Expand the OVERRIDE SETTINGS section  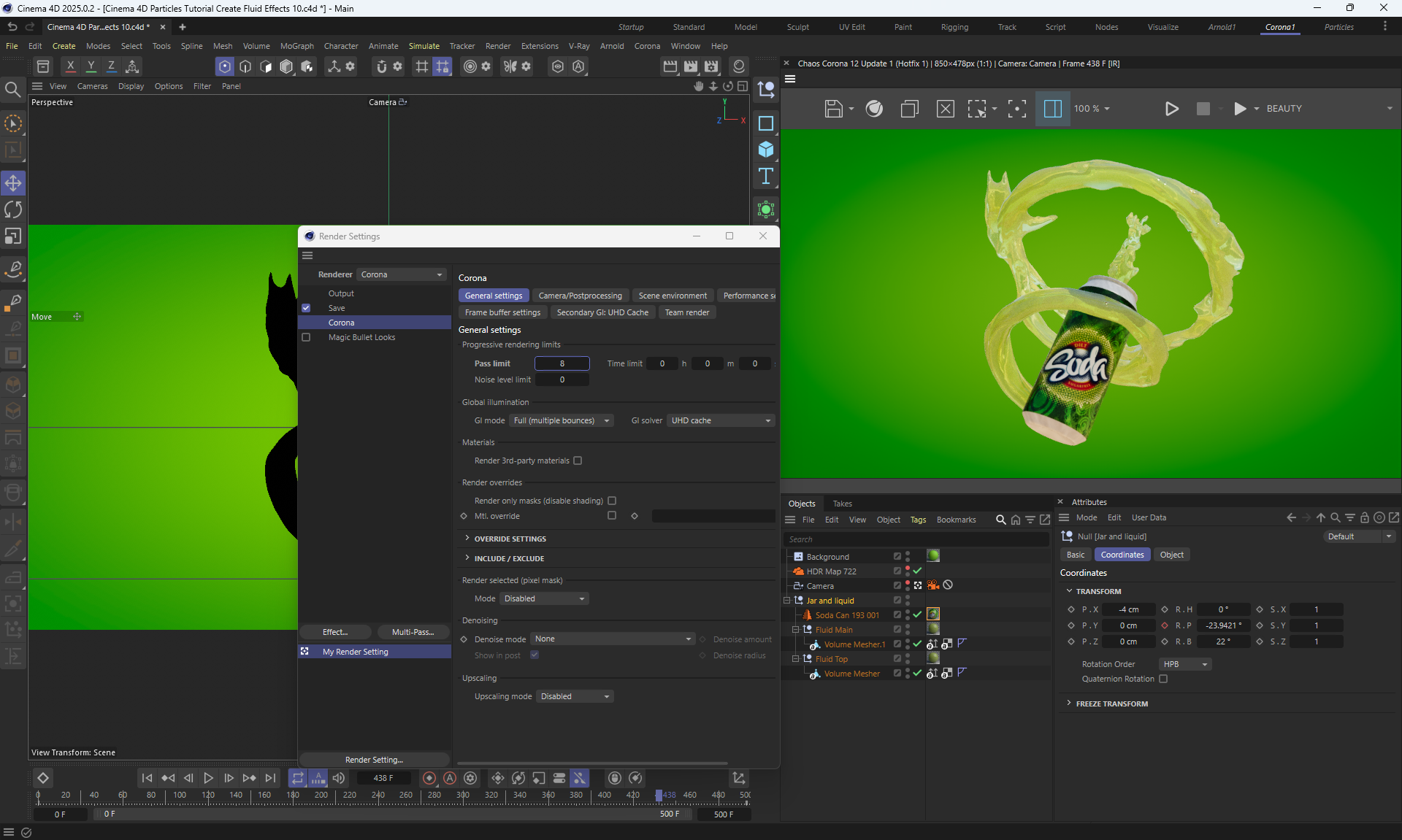click(509, 539)
